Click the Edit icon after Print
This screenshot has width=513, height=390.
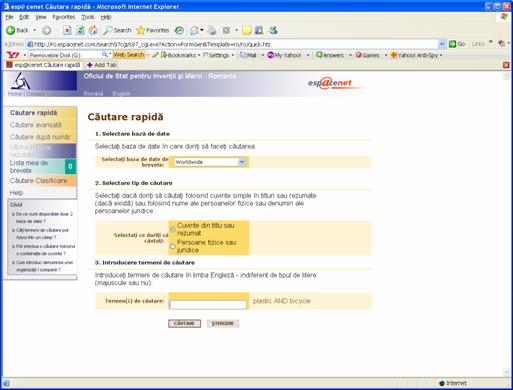tap(226, 31)
